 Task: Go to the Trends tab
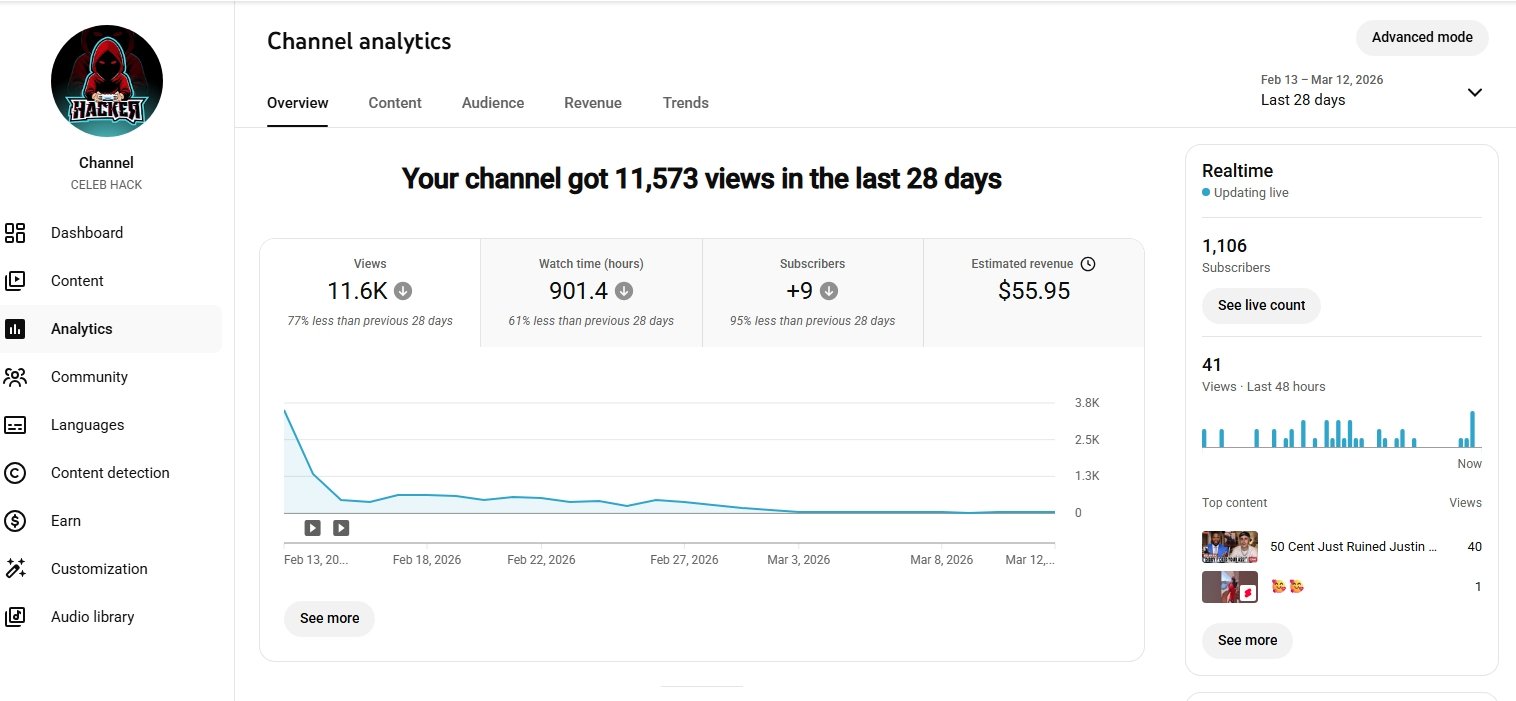click(x=685, y=103)
